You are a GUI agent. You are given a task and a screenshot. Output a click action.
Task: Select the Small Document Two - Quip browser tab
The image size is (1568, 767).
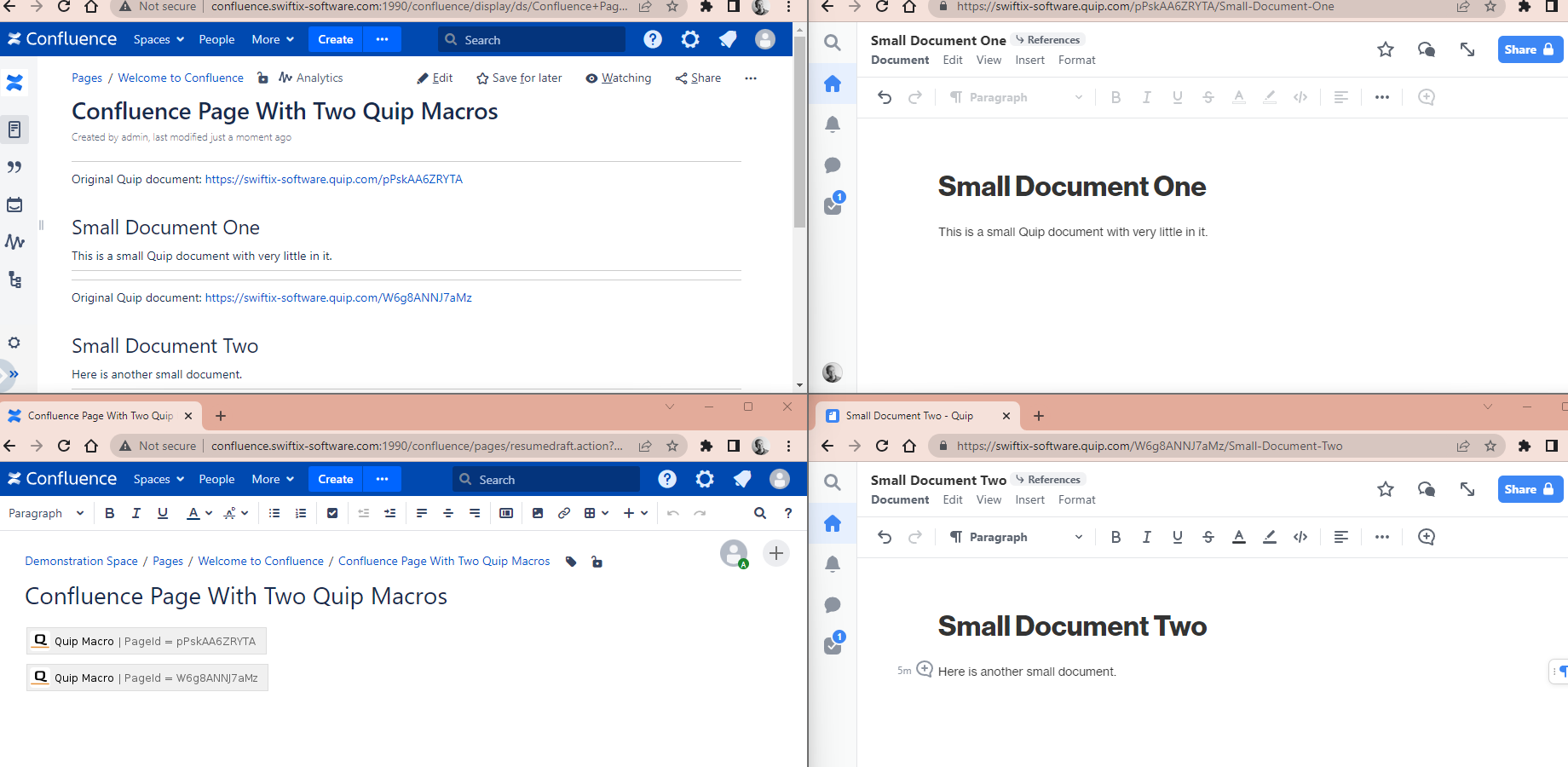click(918, 416)
